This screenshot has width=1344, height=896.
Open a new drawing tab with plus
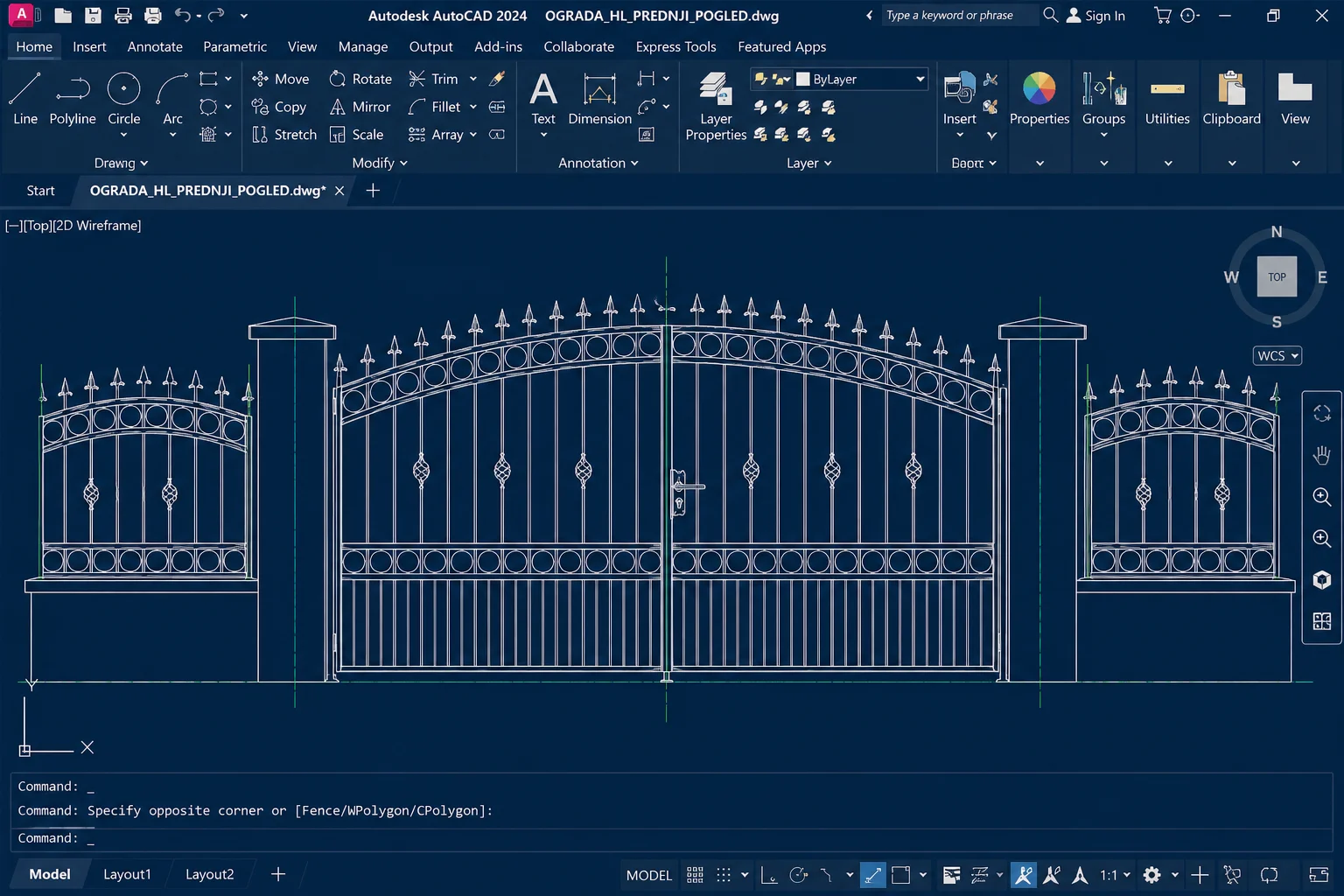pos(373,191)
